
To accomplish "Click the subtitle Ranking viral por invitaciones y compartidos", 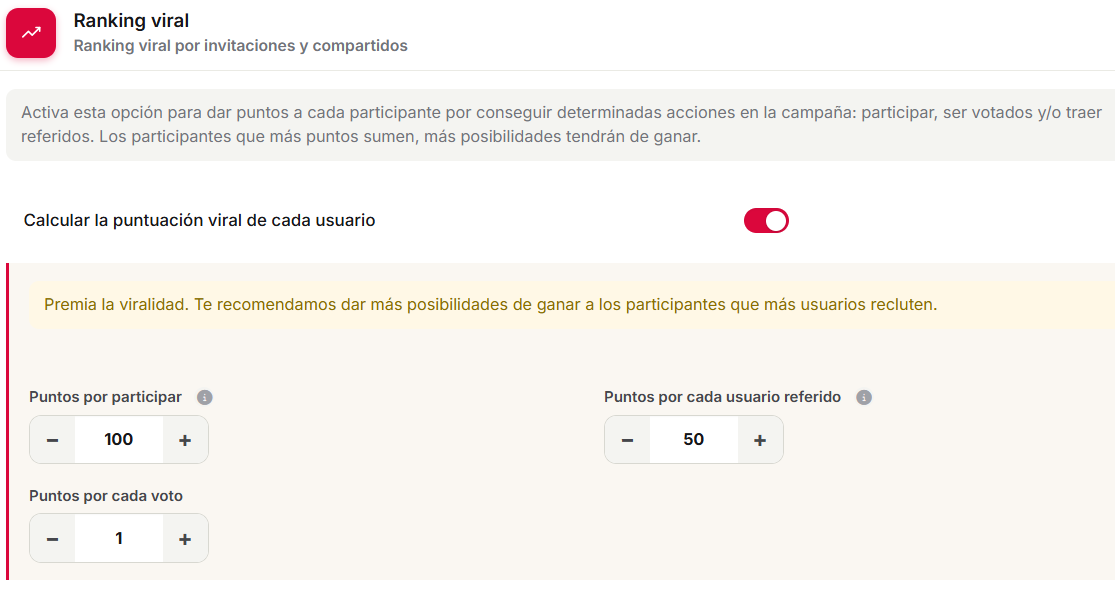I will (x=241, y=46).
